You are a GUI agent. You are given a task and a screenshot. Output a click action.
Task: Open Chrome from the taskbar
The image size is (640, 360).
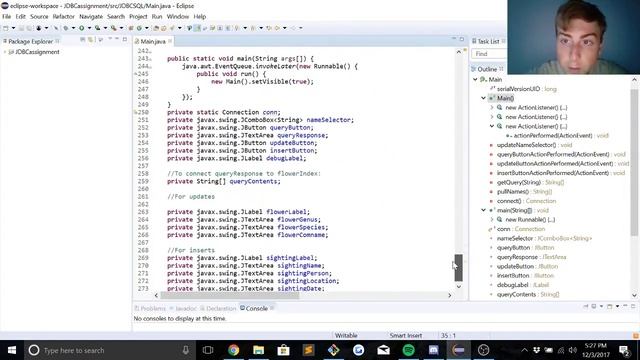[233, 350]
